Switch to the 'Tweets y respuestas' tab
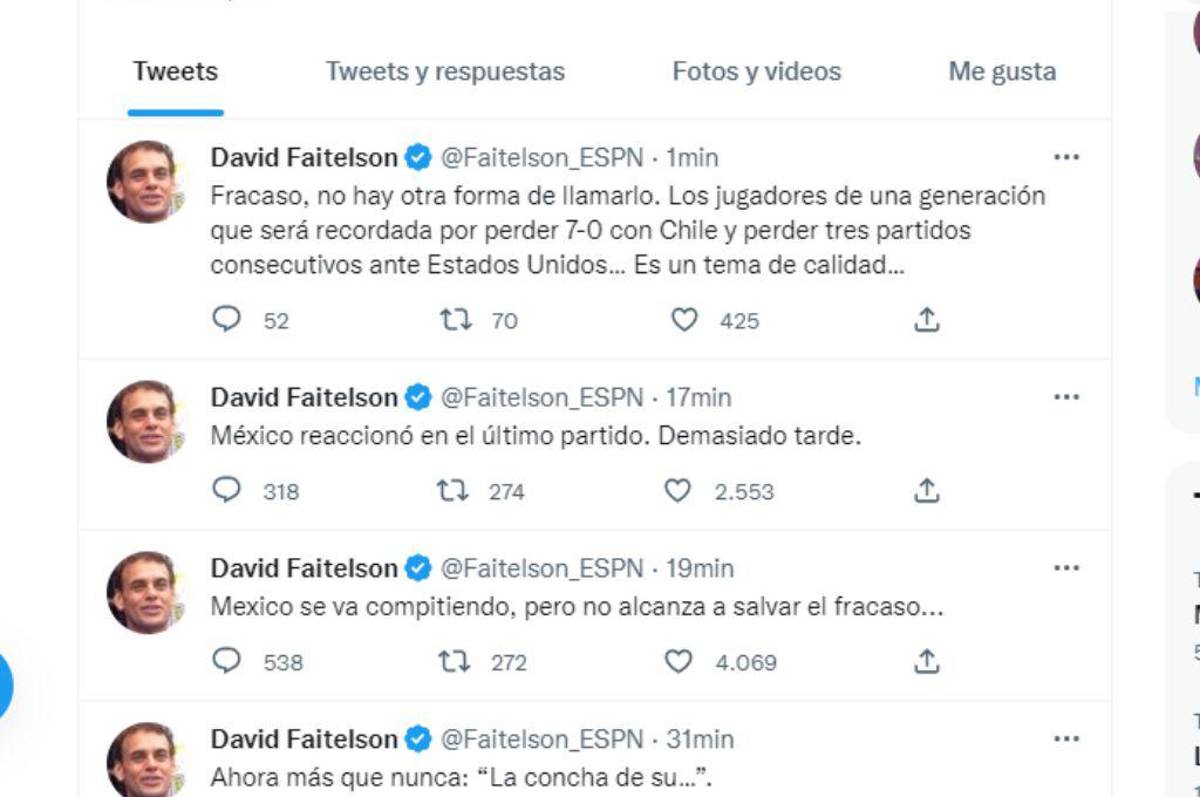The width and height of the screenshot is (1200, 797). (x=445, y=72)
